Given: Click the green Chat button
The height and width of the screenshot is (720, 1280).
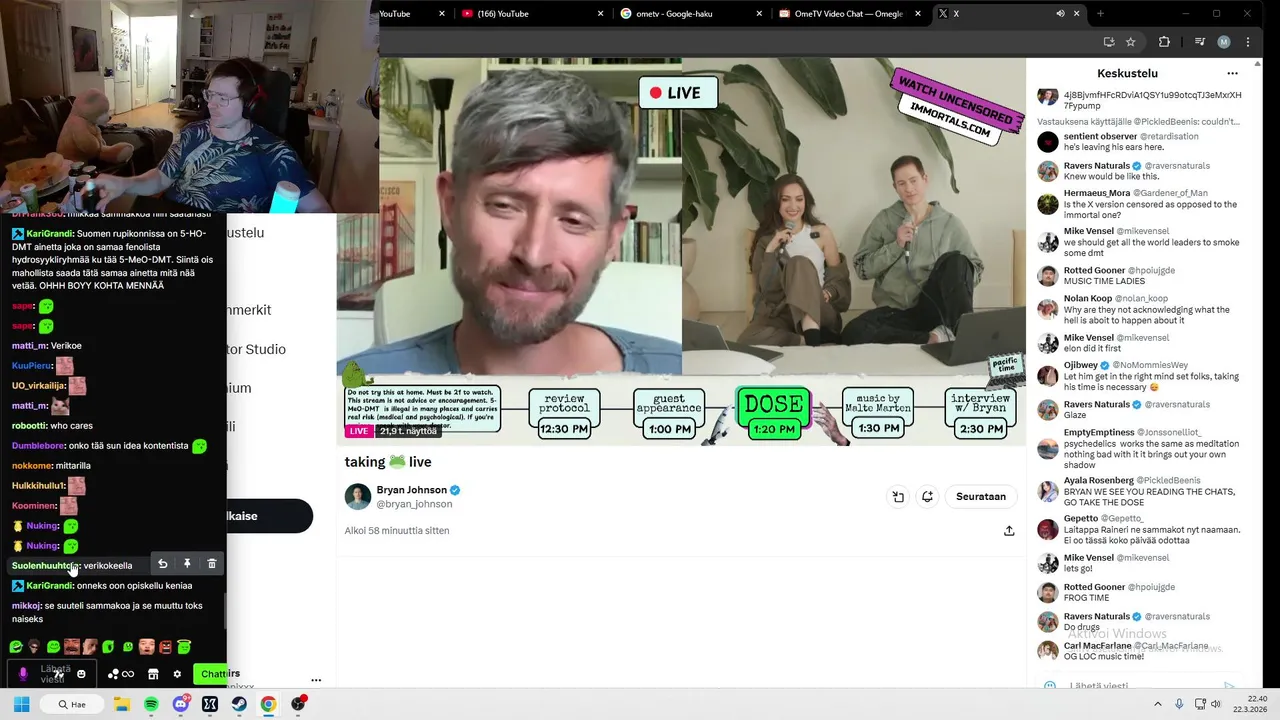Looking at the screenshot, I should (210, 674).
